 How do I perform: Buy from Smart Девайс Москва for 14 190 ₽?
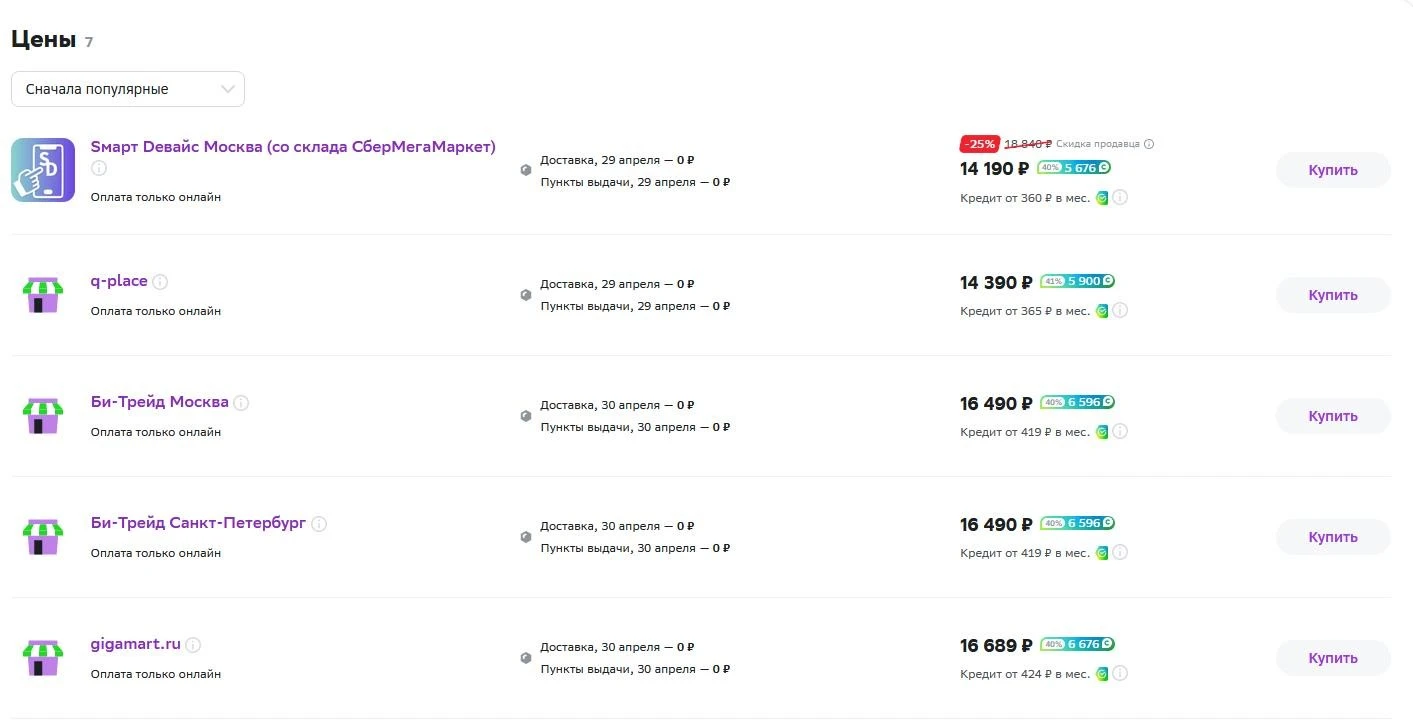[x=1333, y=170]
